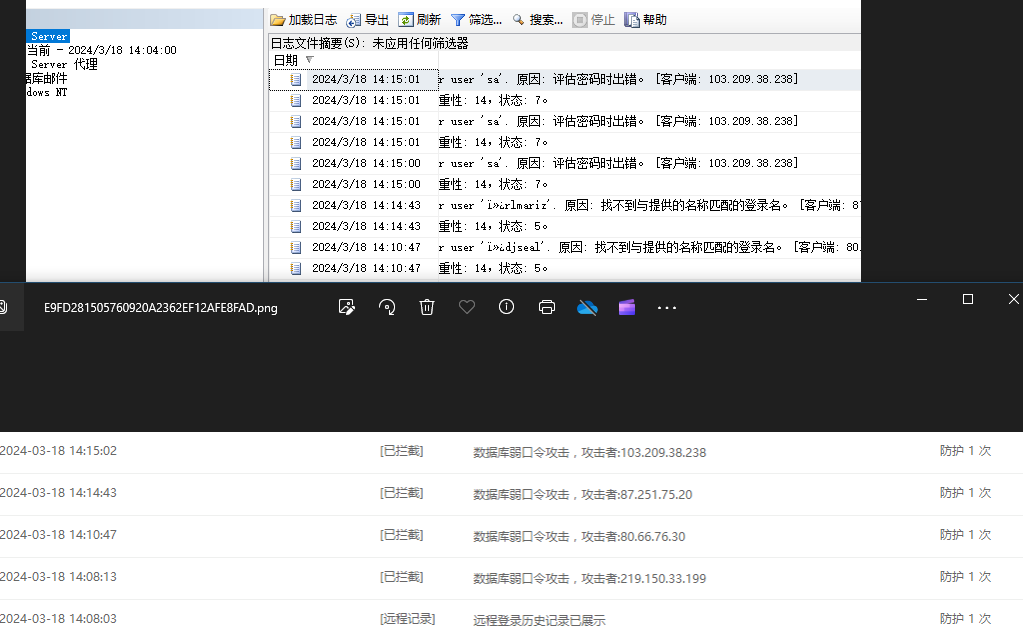Select the log row mentioning user 'ï»¿djseal'
The image size is (1023, 637).
(565, 247)
